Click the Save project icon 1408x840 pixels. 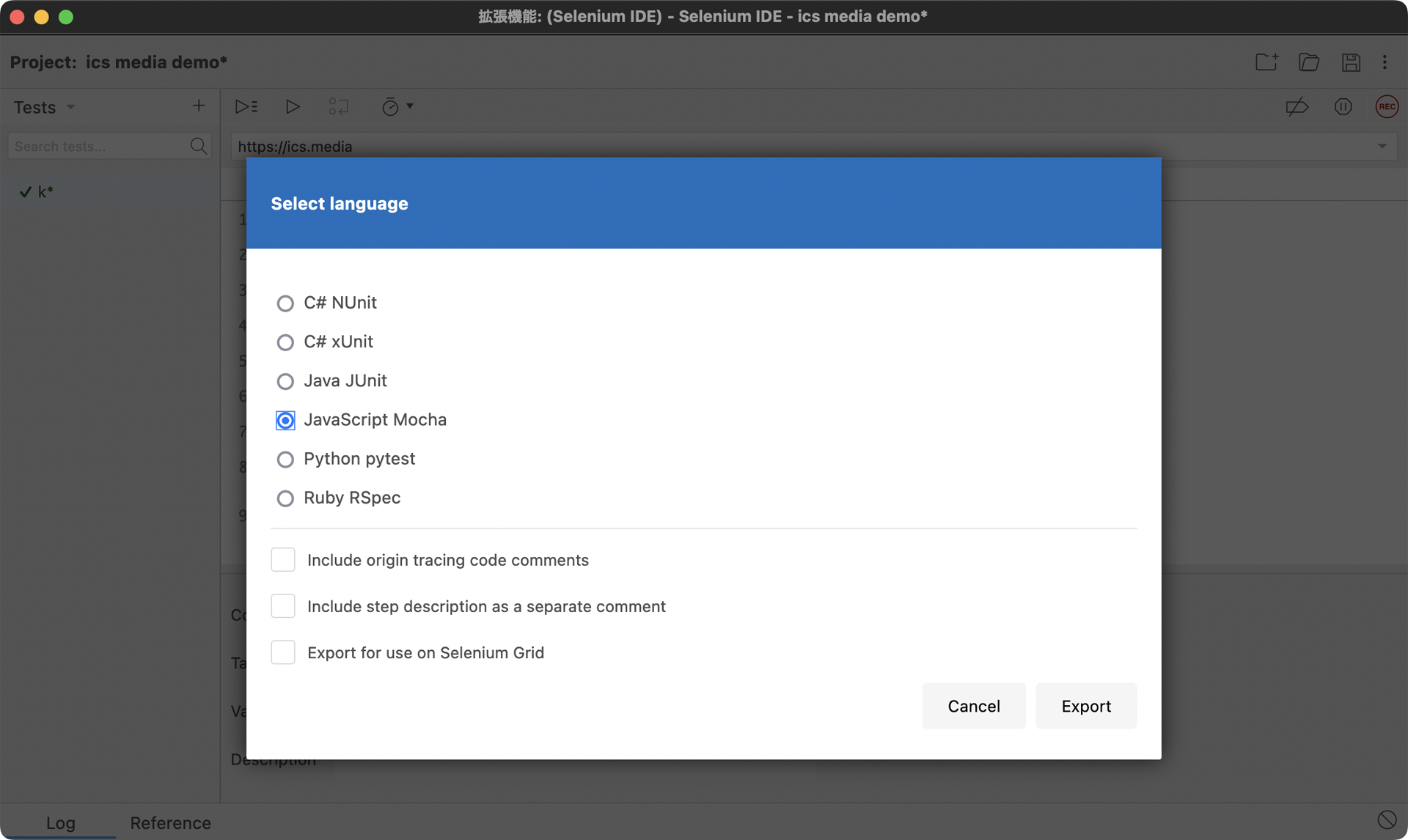point(1351,62)
